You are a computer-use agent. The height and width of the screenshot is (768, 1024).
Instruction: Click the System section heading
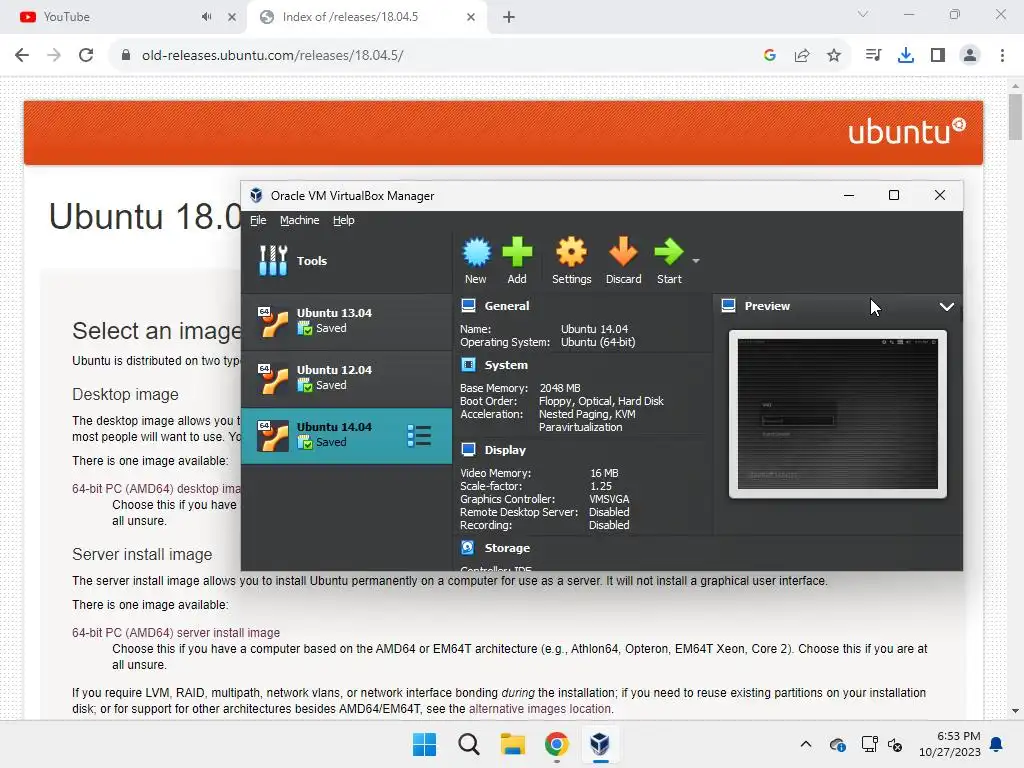pos(506,365)
